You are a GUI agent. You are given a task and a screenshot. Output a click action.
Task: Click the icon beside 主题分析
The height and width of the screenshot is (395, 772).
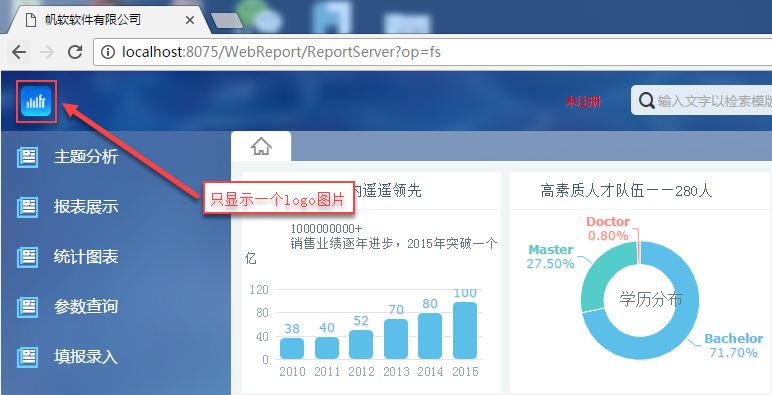[x=28, y=157]
